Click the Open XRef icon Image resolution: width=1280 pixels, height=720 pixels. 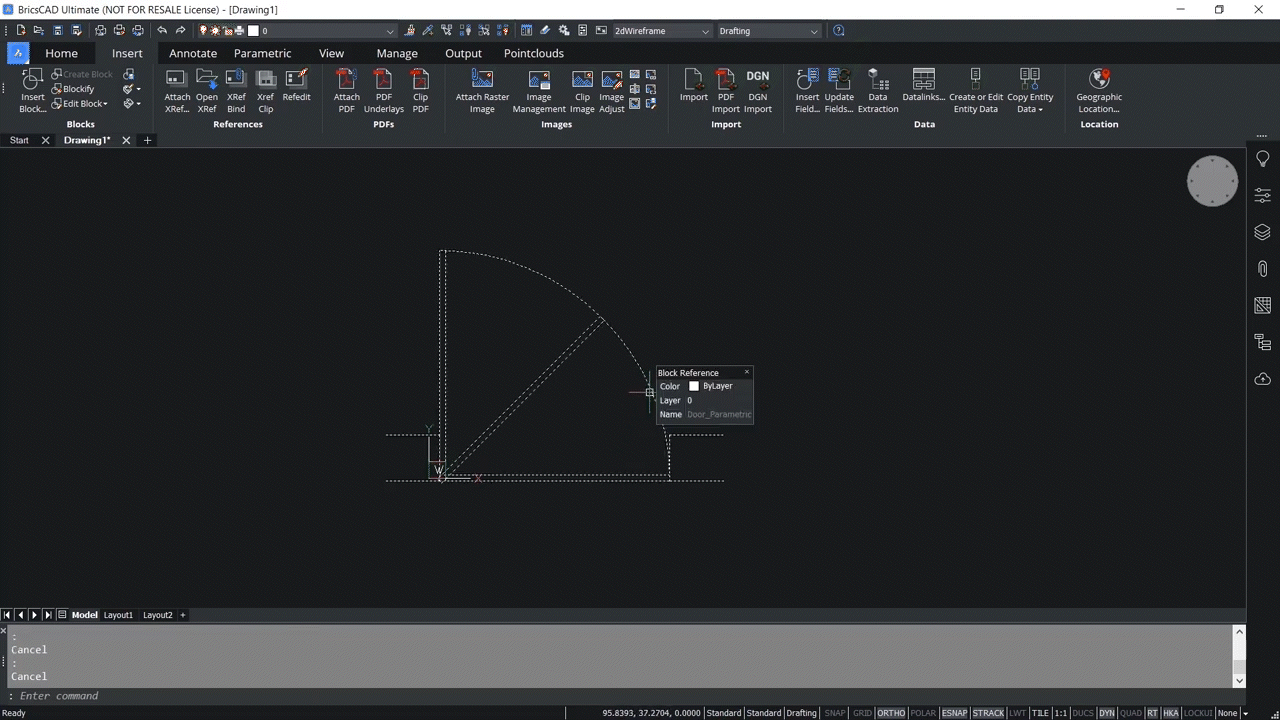[x=207, y=91]
